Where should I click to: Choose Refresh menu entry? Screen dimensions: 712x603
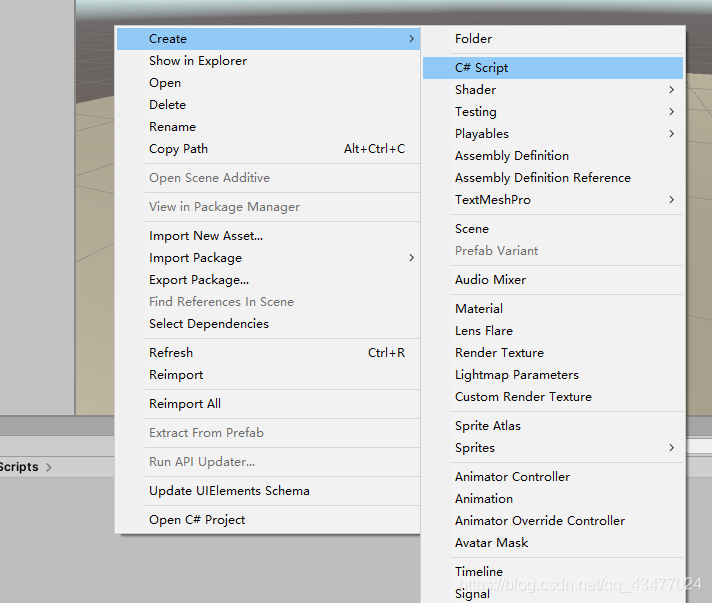click(x=268, y=353)
